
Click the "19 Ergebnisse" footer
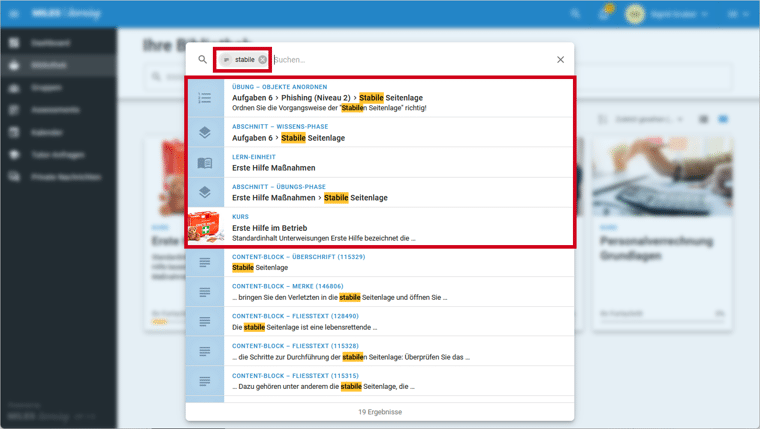pyautogui.click(x=380, y=411)
